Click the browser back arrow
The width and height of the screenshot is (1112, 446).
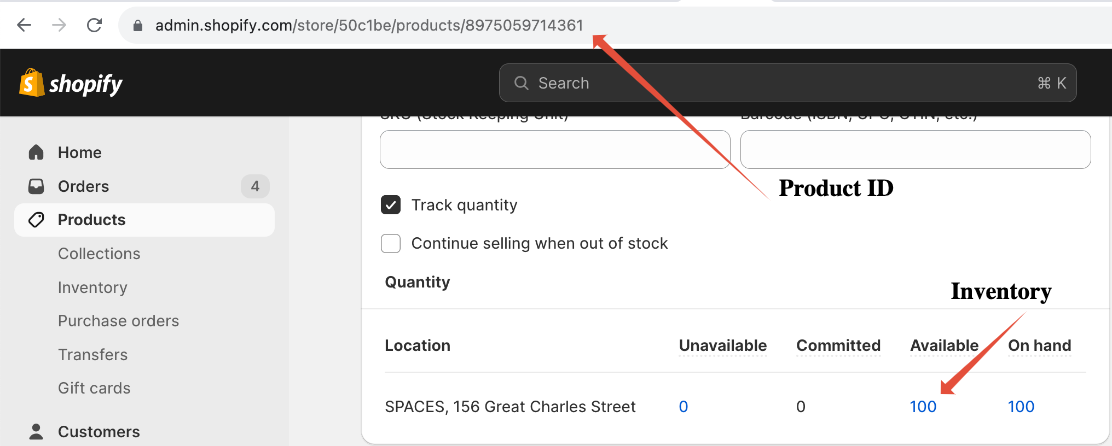24,26
